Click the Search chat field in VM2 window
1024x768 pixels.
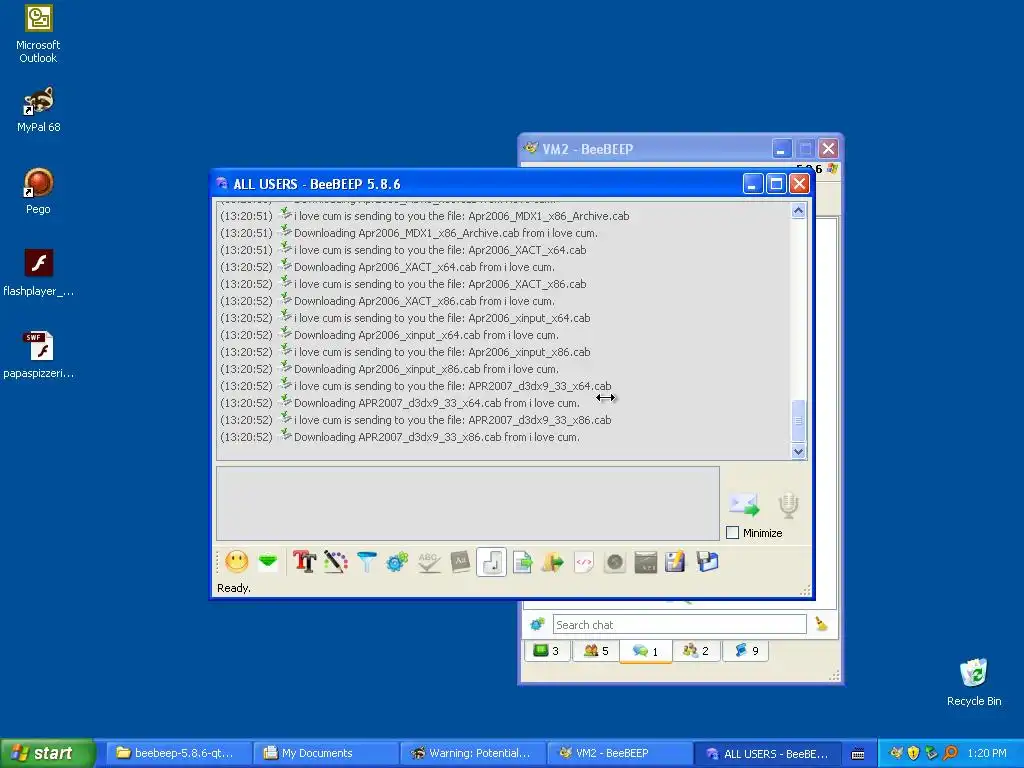(x=679, y=624)
